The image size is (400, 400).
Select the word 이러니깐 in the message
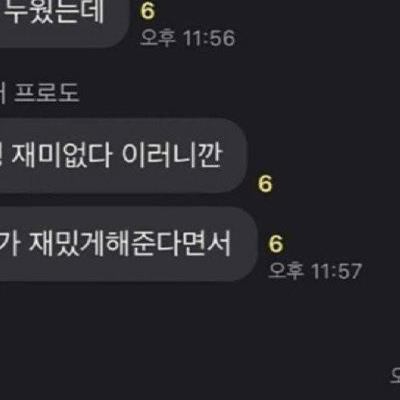pyautogui.click(x=172, y=156)
